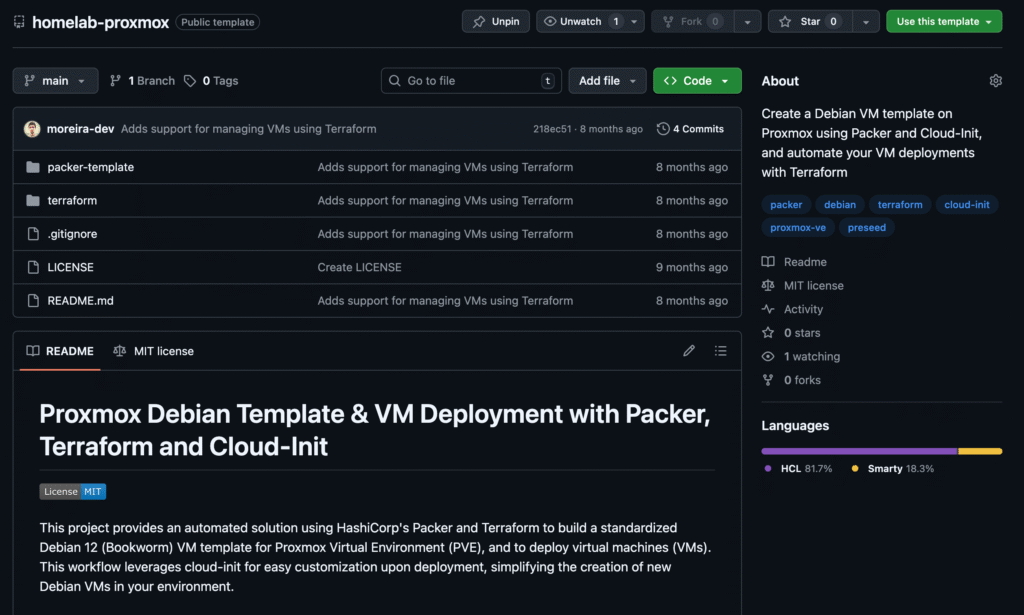Open the 4 Commits history link

coord(690,129)
